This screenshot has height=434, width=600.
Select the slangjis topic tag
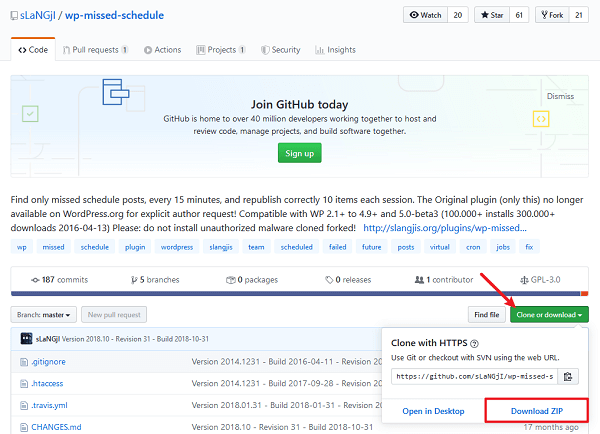pyautogui.click(x=221, y=247)
